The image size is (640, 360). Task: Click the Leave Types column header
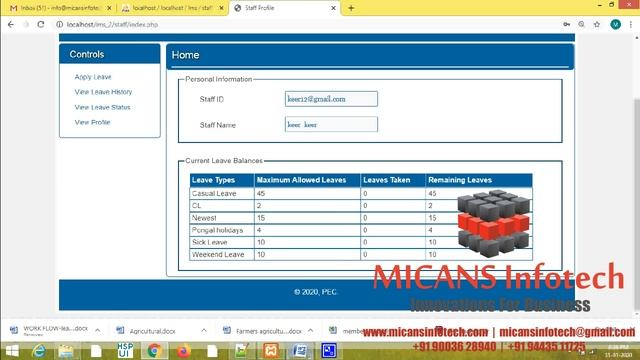coord(222,180)
